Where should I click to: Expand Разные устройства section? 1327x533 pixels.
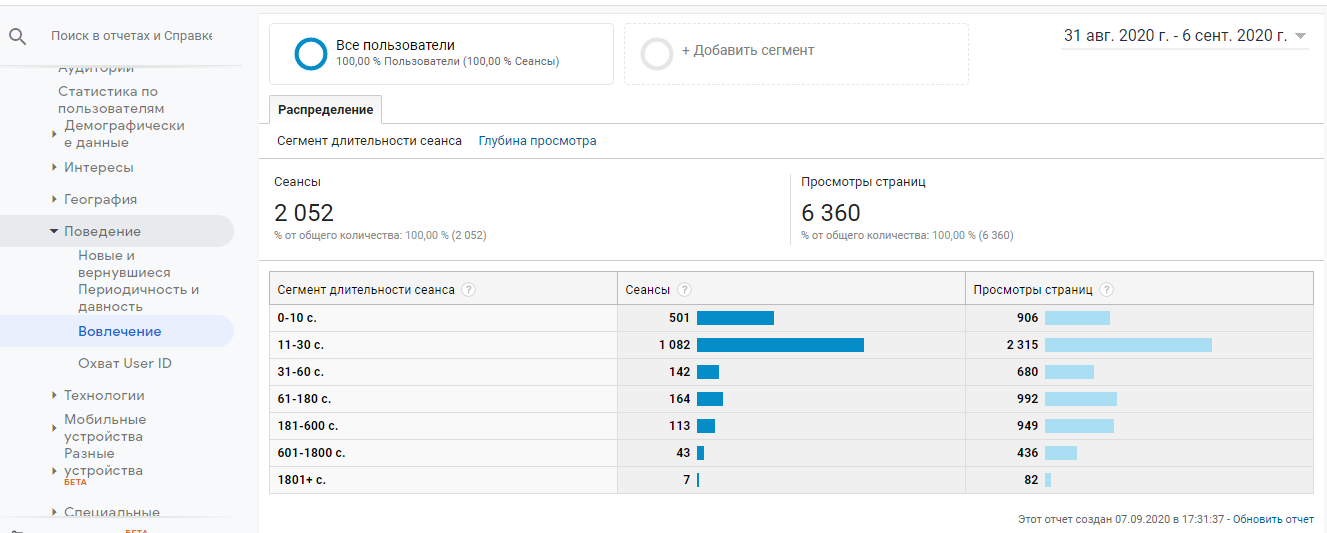click(54, 470)
